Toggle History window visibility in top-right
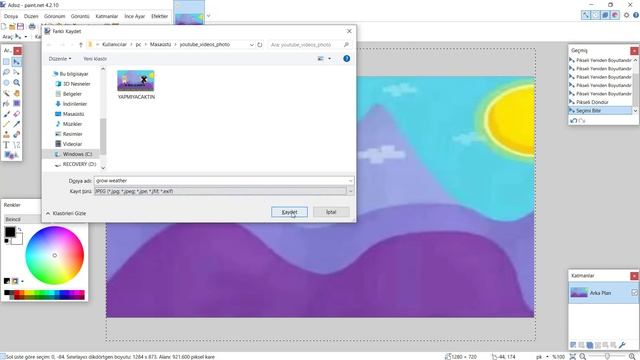Screen dimensions: 640x360 (x=596, y=15)
